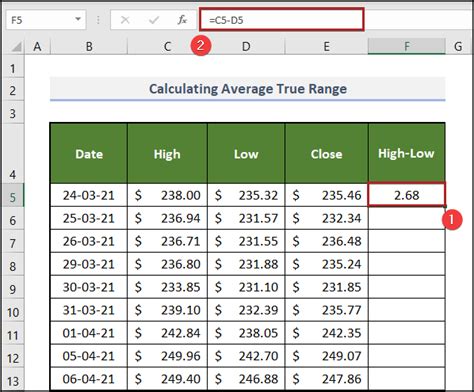
Task: Click the 'Date' header cell
Action: [89, 153]
